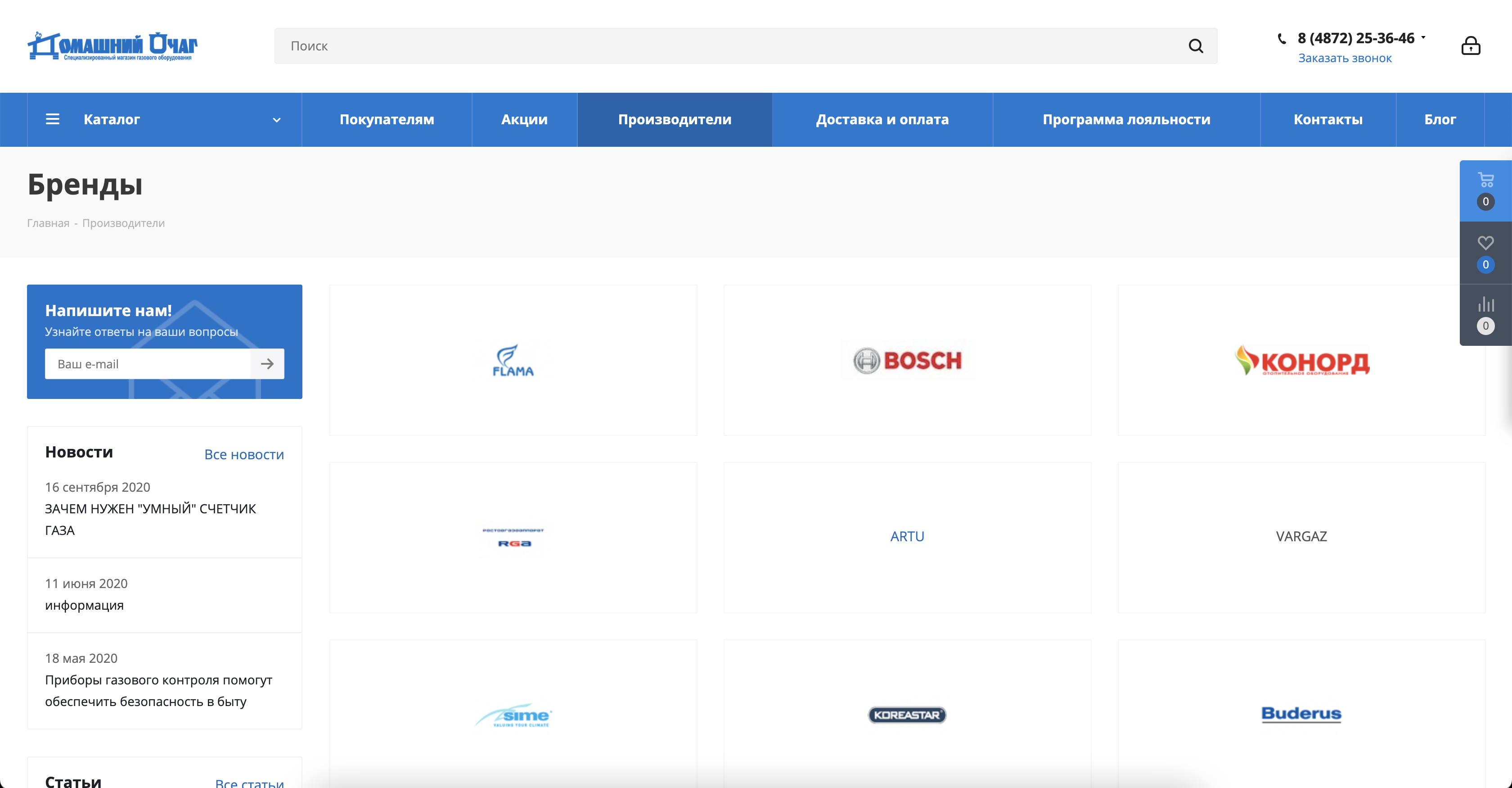Click the Все новости link

(x=244, y=454)
